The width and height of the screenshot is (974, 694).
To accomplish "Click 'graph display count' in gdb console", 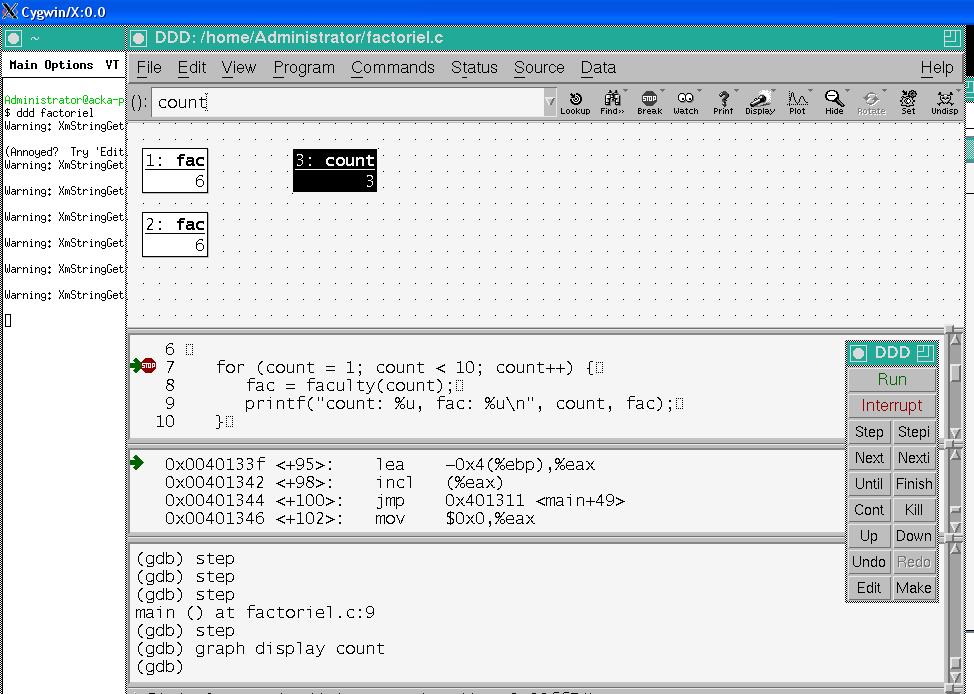I will pyautogui.click(x=289, y=649).
